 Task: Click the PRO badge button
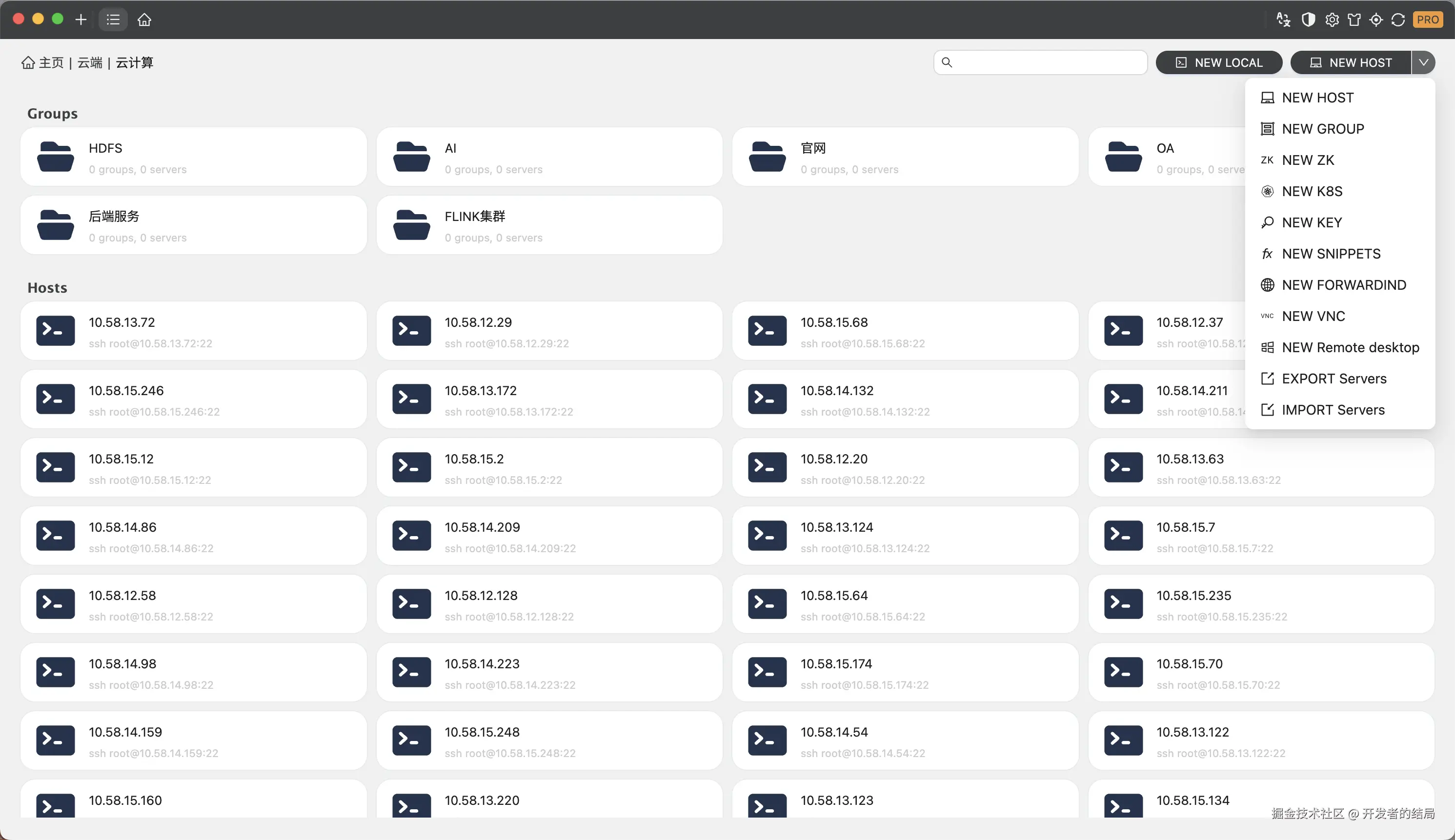[1427, 20]
